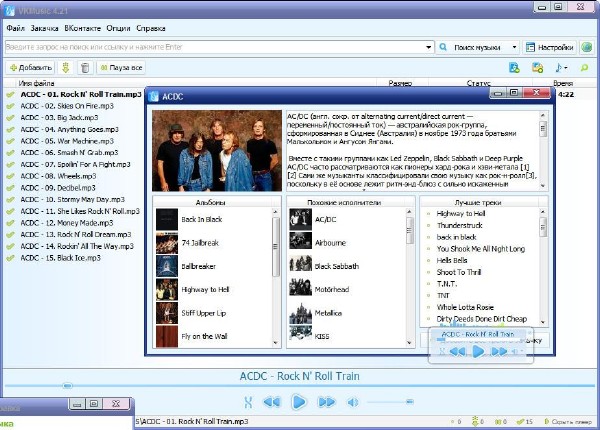600x430 pixels.
Task: Open the 'ВКонтакте' menu
Action: click(x=82, y=29)
